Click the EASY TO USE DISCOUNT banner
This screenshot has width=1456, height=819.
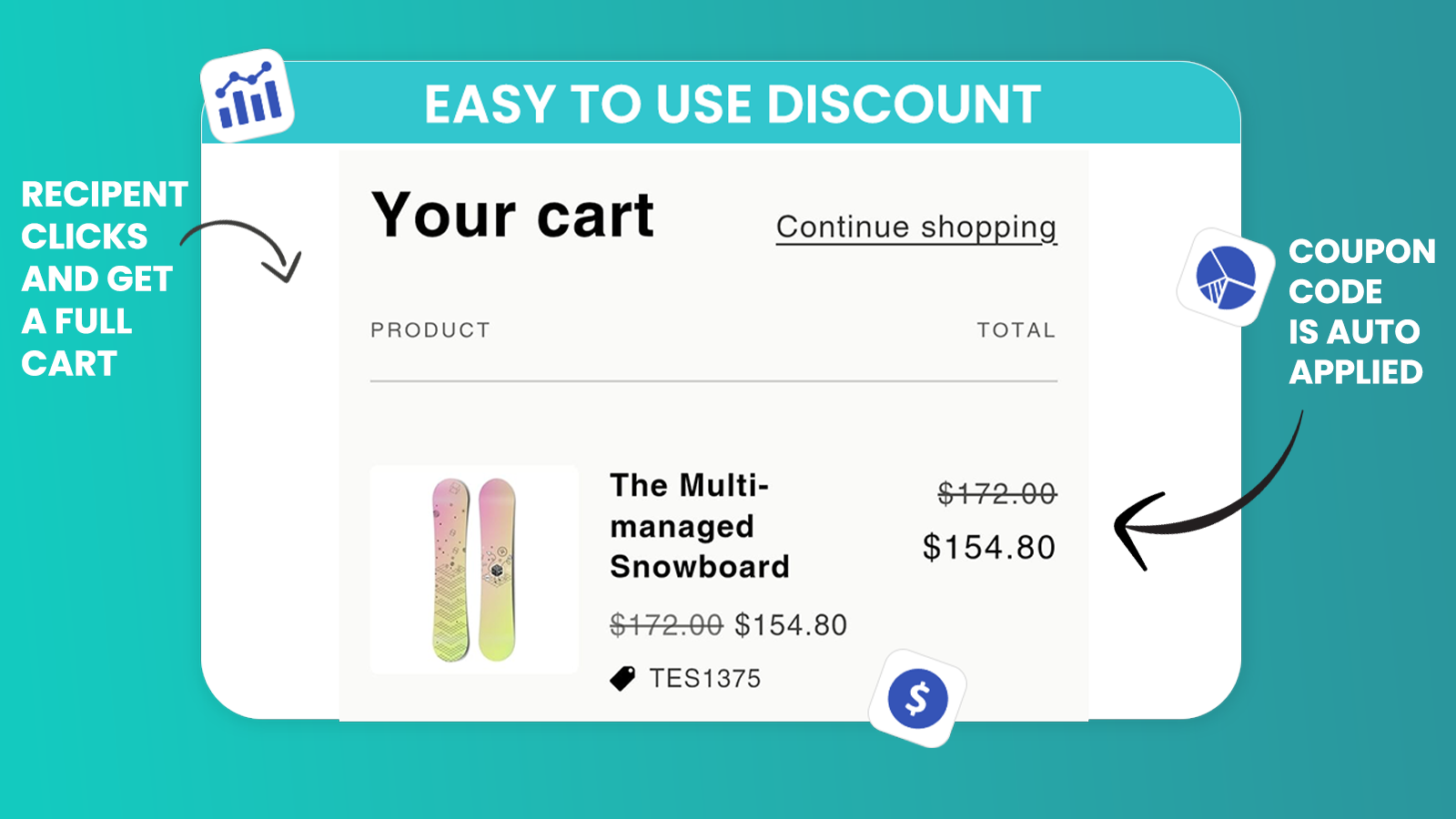[x=733, y=105]
